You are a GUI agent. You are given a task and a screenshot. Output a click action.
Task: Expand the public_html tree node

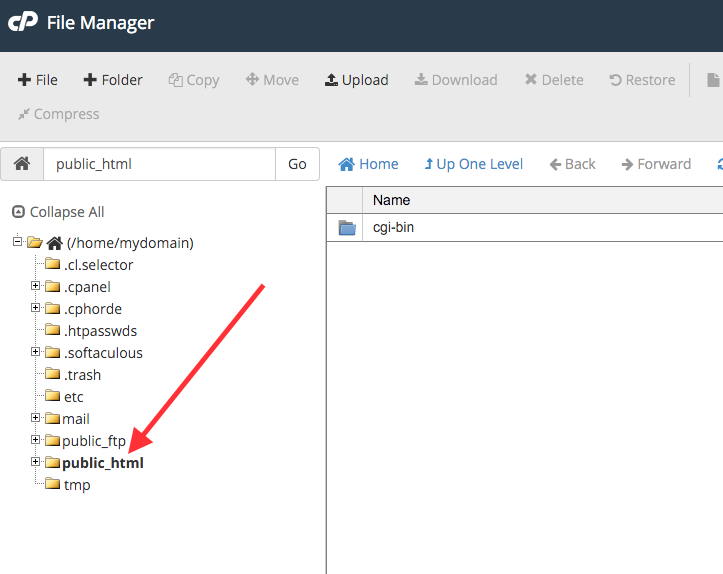pos(36,462)
